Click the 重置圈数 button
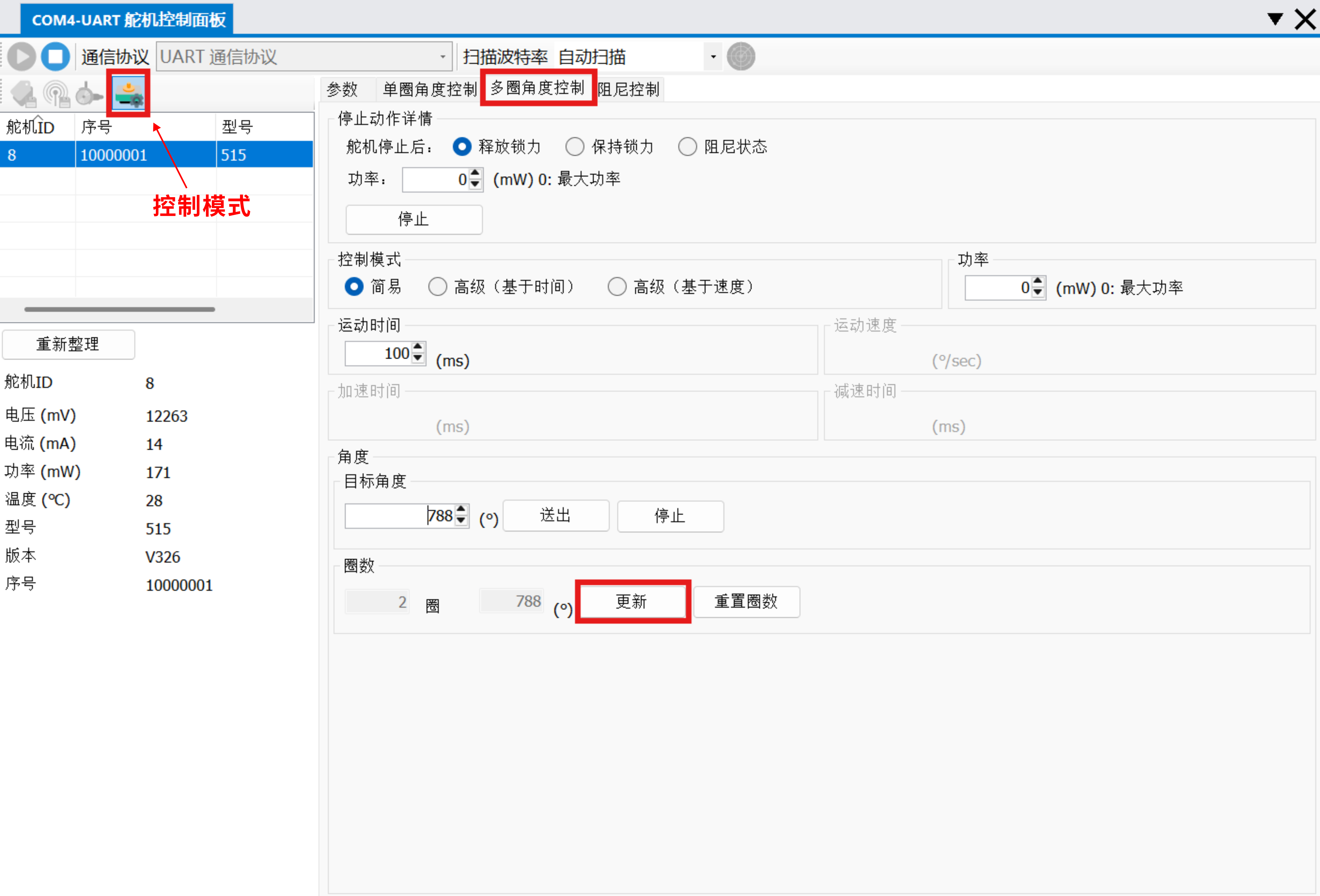Viewport: 1320px width, 896px height. [746, 601]
